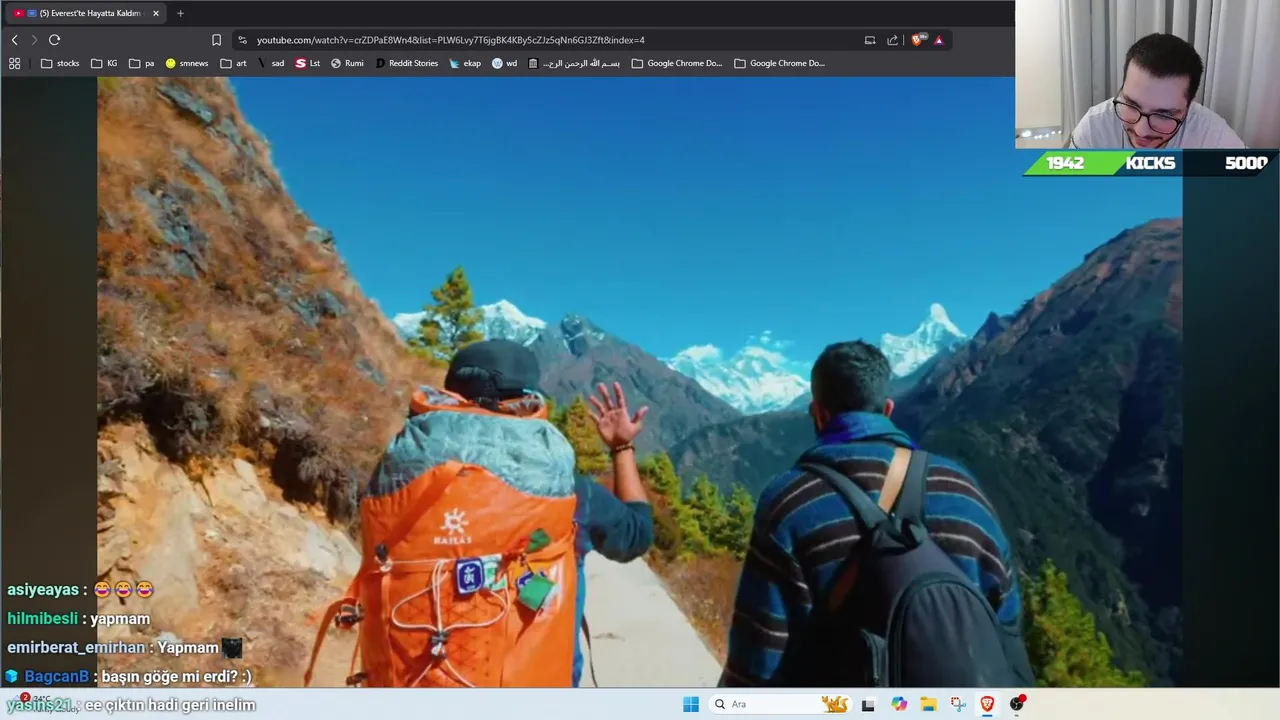This screenshot has height=720, width=1280.
Task: Click the YouTube URL address bar
Action: [x=450, y=40]
